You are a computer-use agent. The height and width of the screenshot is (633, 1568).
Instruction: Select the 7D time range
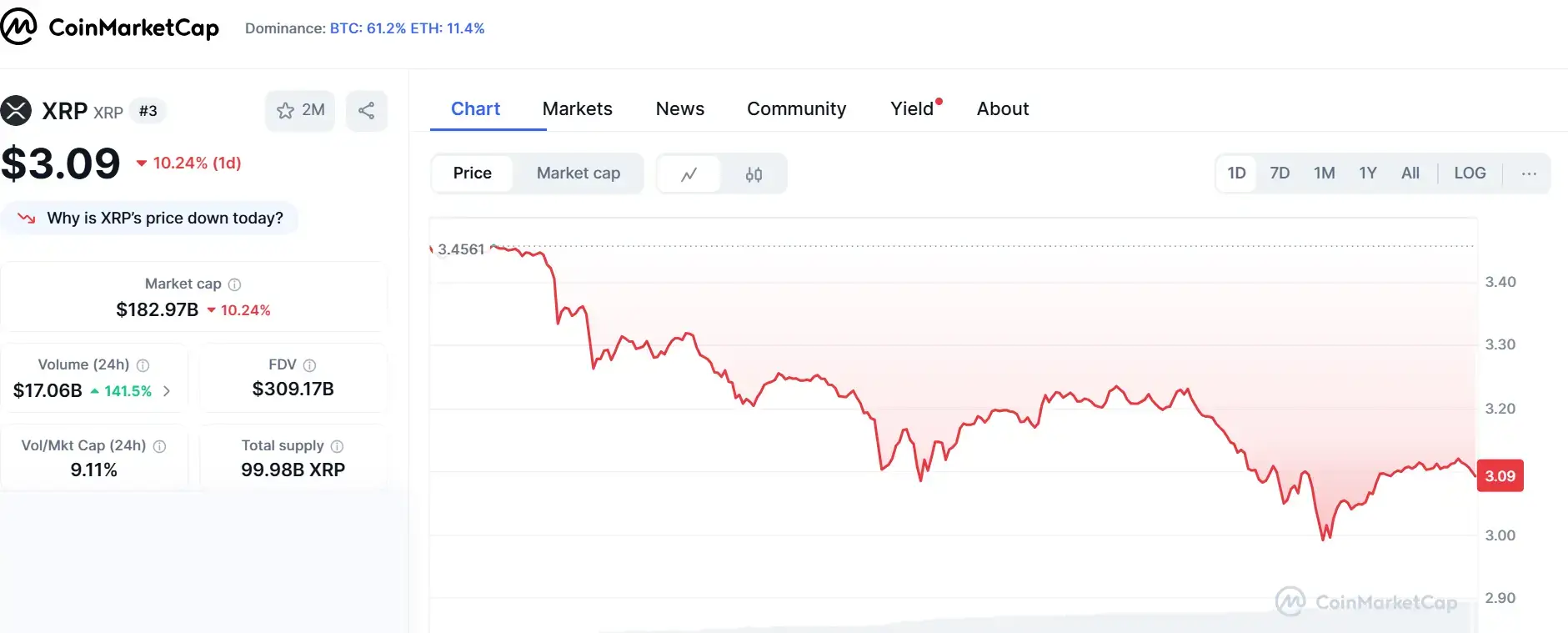tap(1280, 173)
